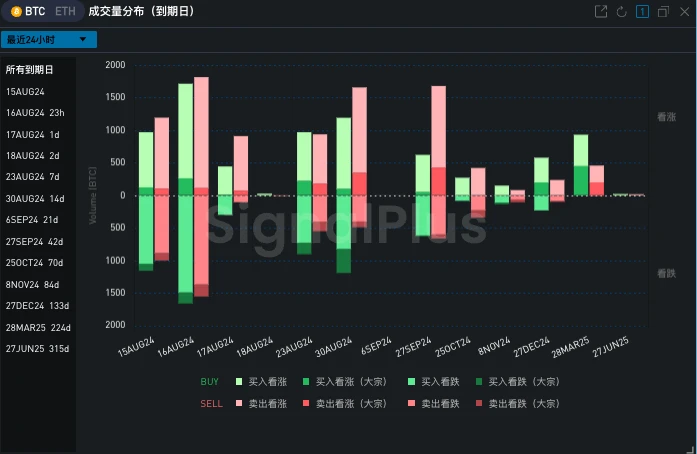Select 所有到期日 in expiry list

(30, 70)
